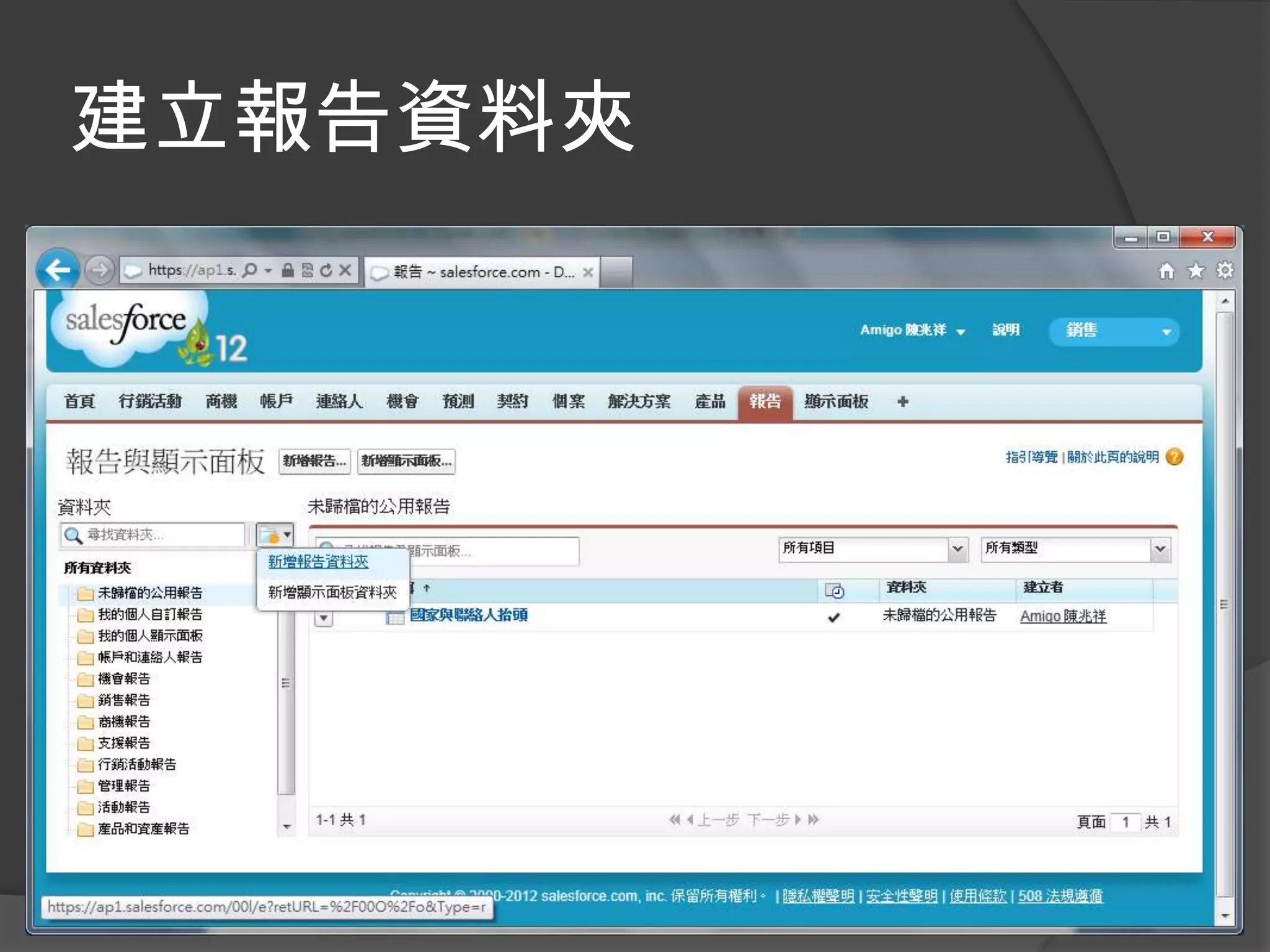The width and height of the screenshot is (1270, 952).
Task: Click the address bar search magnifier icon
Action: pyautogui.click(x=249, y=270)
